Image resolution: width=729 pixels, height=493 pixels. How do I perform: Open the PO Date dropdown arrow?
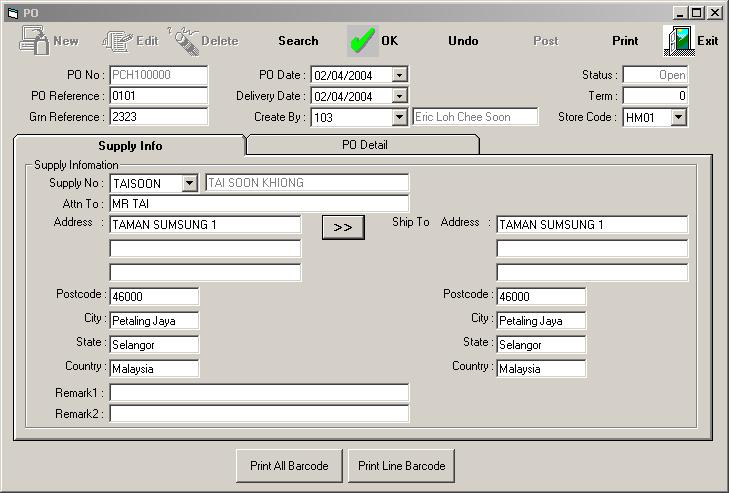point(399,74)
